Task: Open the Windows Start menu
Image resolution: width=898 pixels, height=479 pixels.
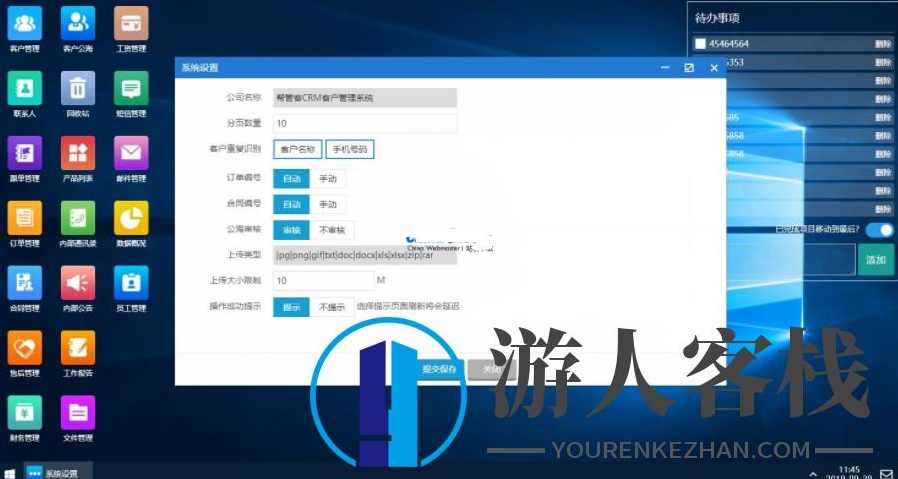Action: 10,473
